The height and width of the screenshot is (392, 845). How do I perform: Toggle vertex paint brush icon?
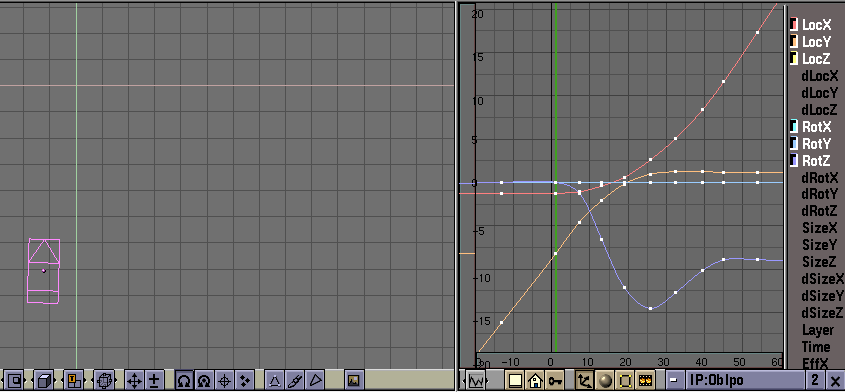coord(295,381)
